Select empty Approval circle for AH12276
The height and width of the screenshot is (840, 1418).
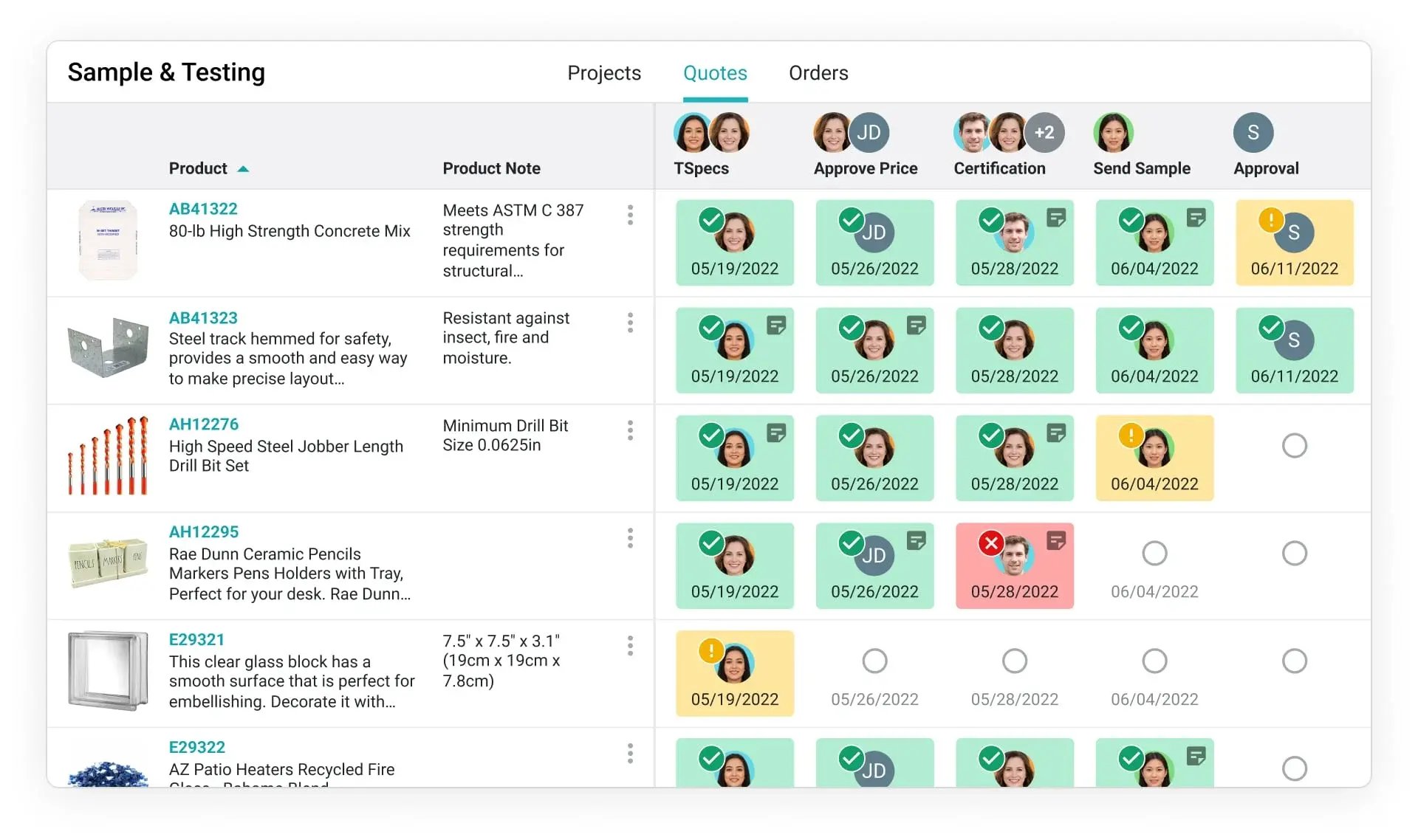(1294, 445)
